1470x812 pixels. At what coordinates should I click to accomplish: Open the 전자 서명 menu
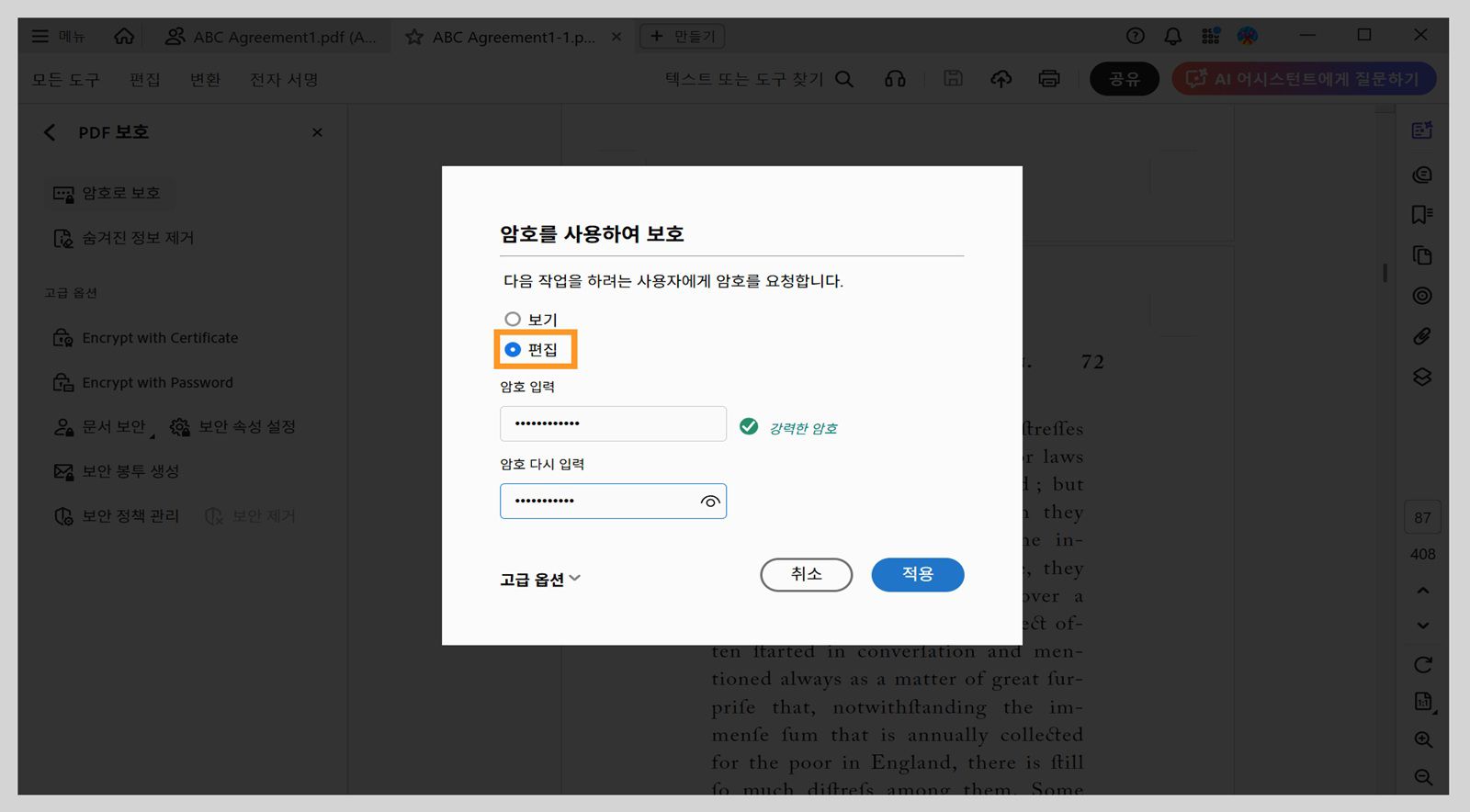[x=284, y=80]
